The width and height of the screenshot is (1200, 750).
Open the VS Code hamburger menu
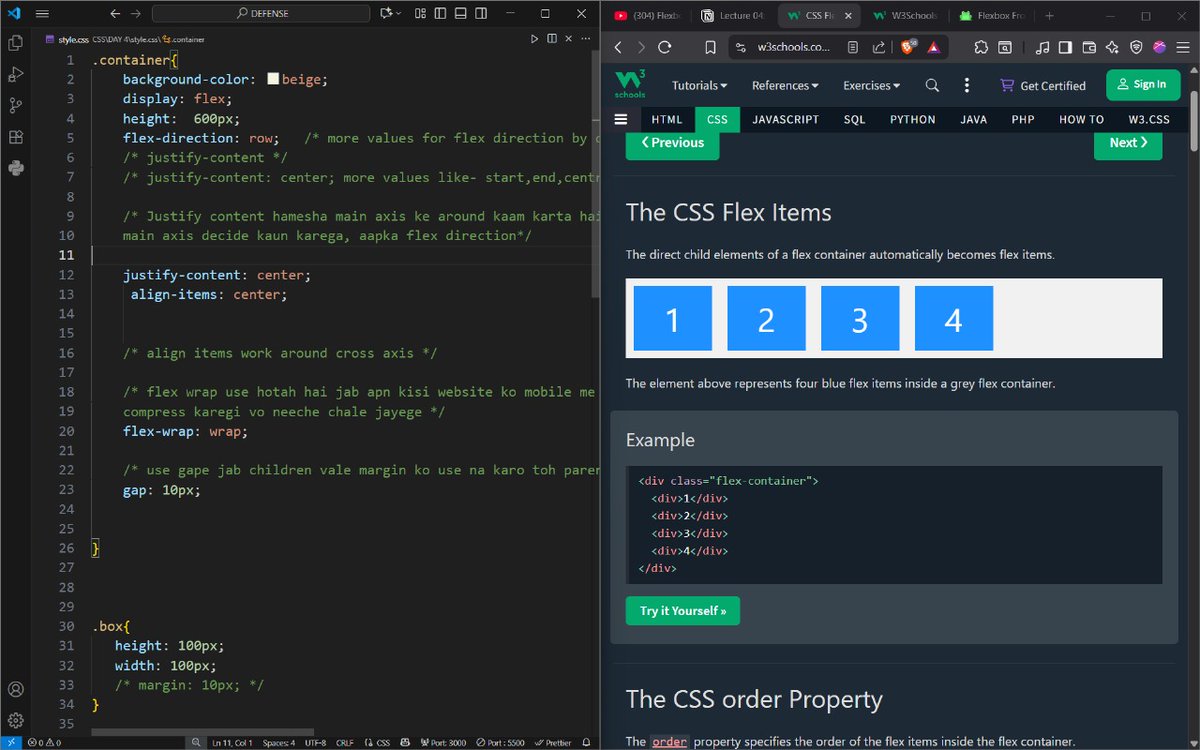coord(41,13)
